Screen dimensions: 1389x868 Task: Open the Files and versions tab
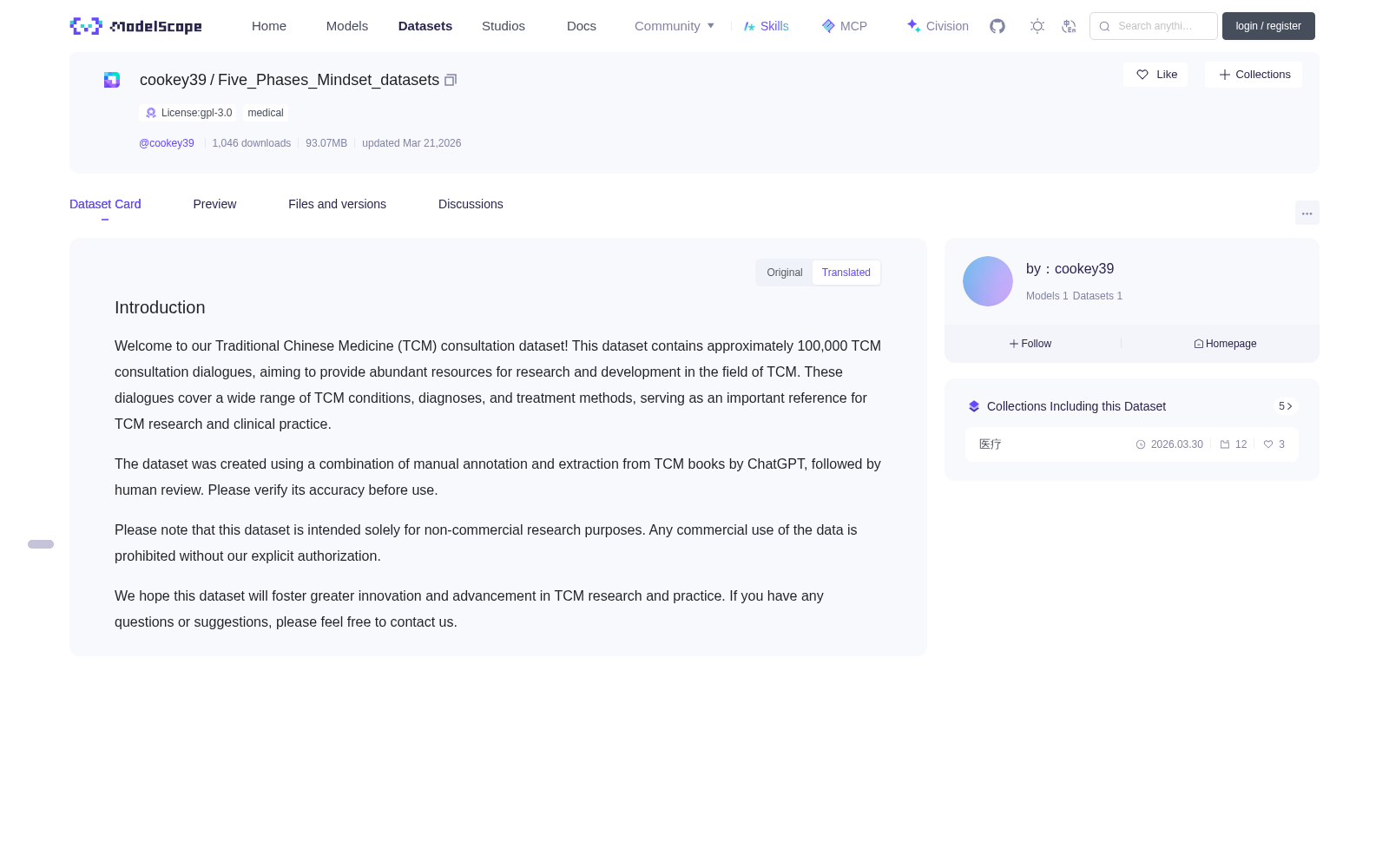[x=337, y=204]
